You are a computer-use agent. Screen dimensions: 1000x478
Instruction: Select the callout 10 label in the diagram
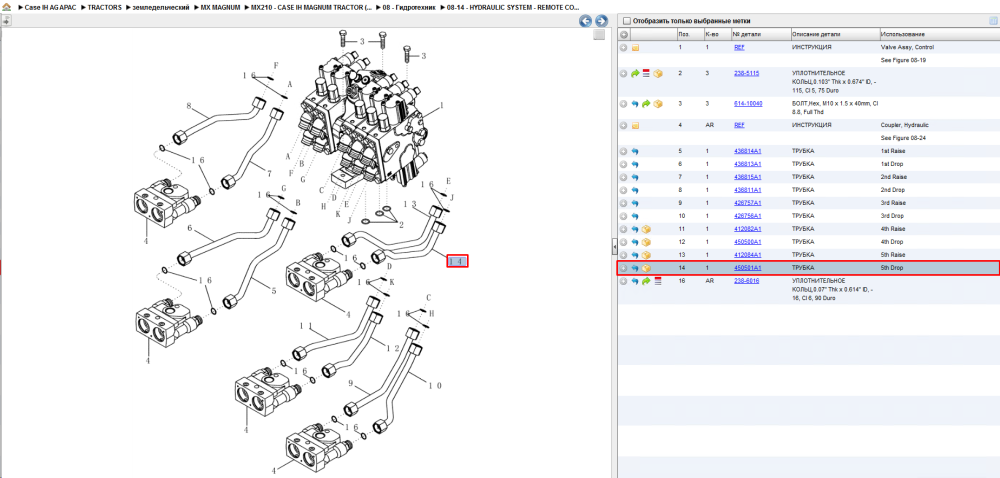tap(436, 386)
